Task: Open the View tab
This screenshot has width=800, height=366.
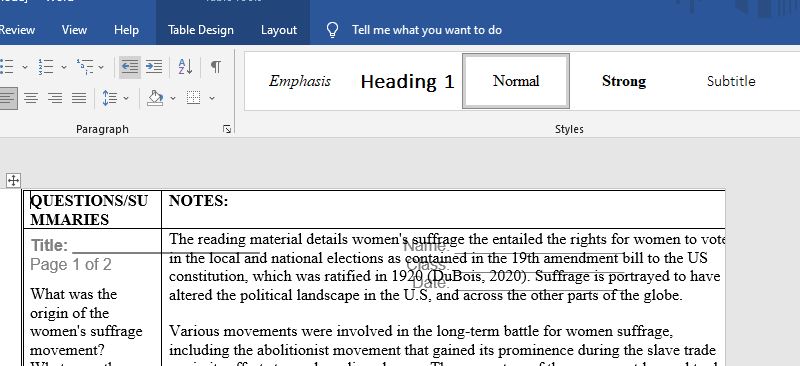Action: [x=74, y=30]
